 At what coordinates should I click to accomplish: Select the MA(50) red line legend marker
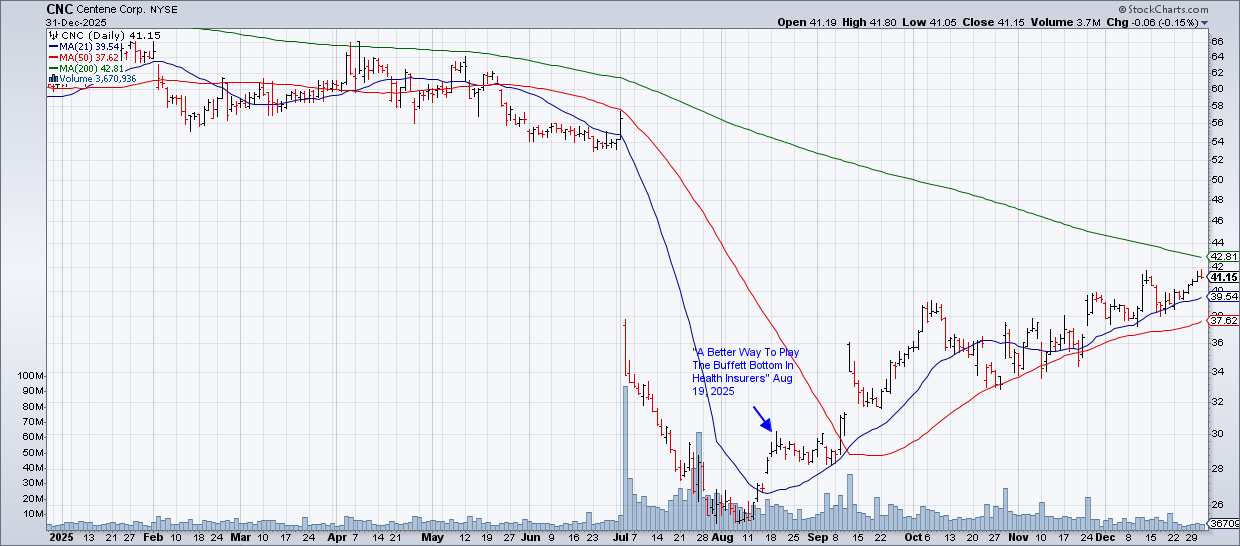click(53, 57)
